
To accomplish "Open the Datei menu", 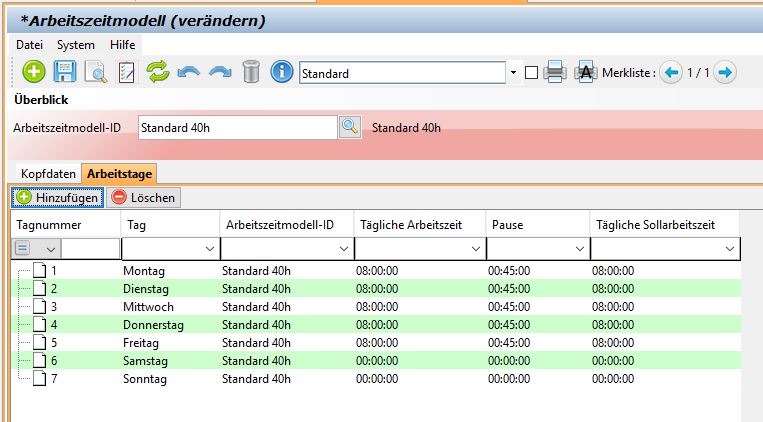I will click(x=29, y=45).
